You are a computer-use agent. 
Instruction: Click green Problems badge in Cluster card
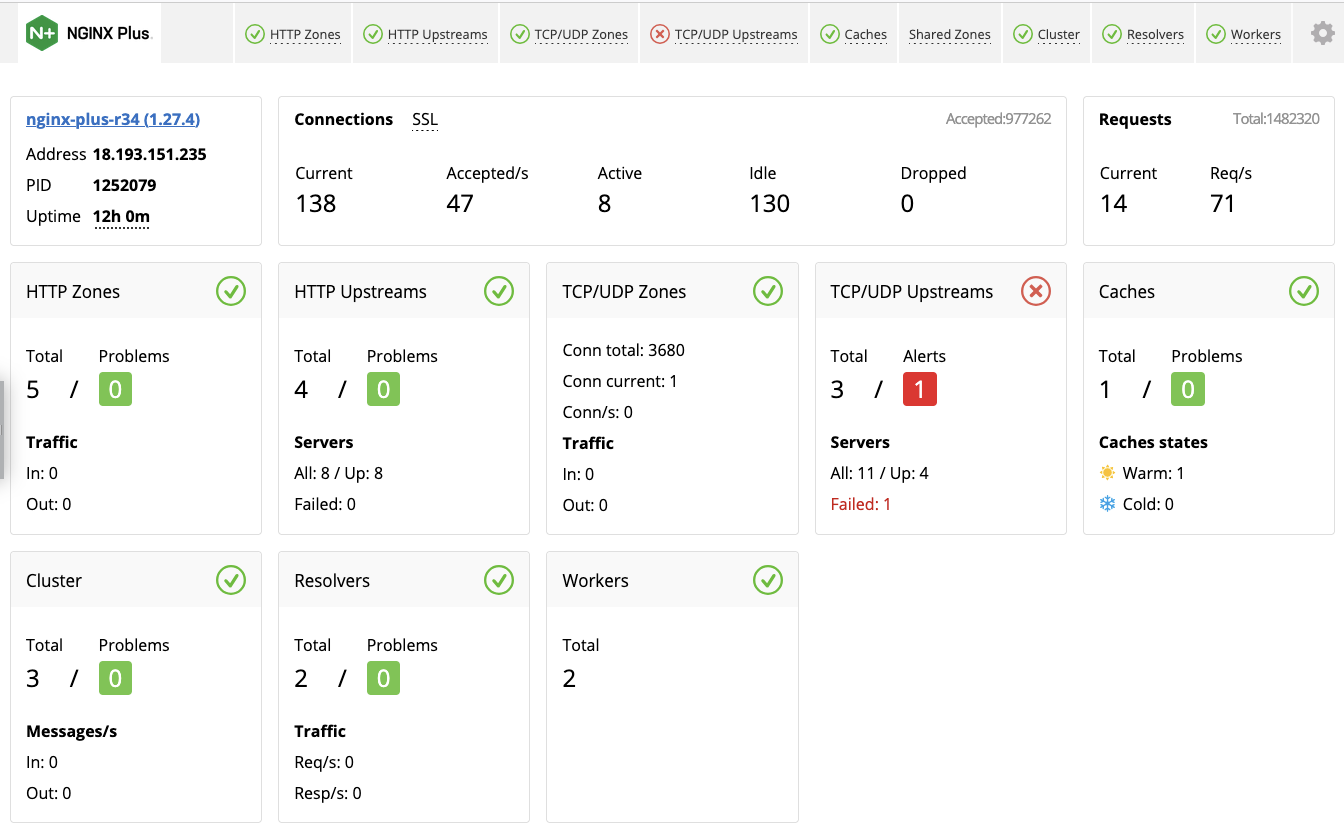115,678
